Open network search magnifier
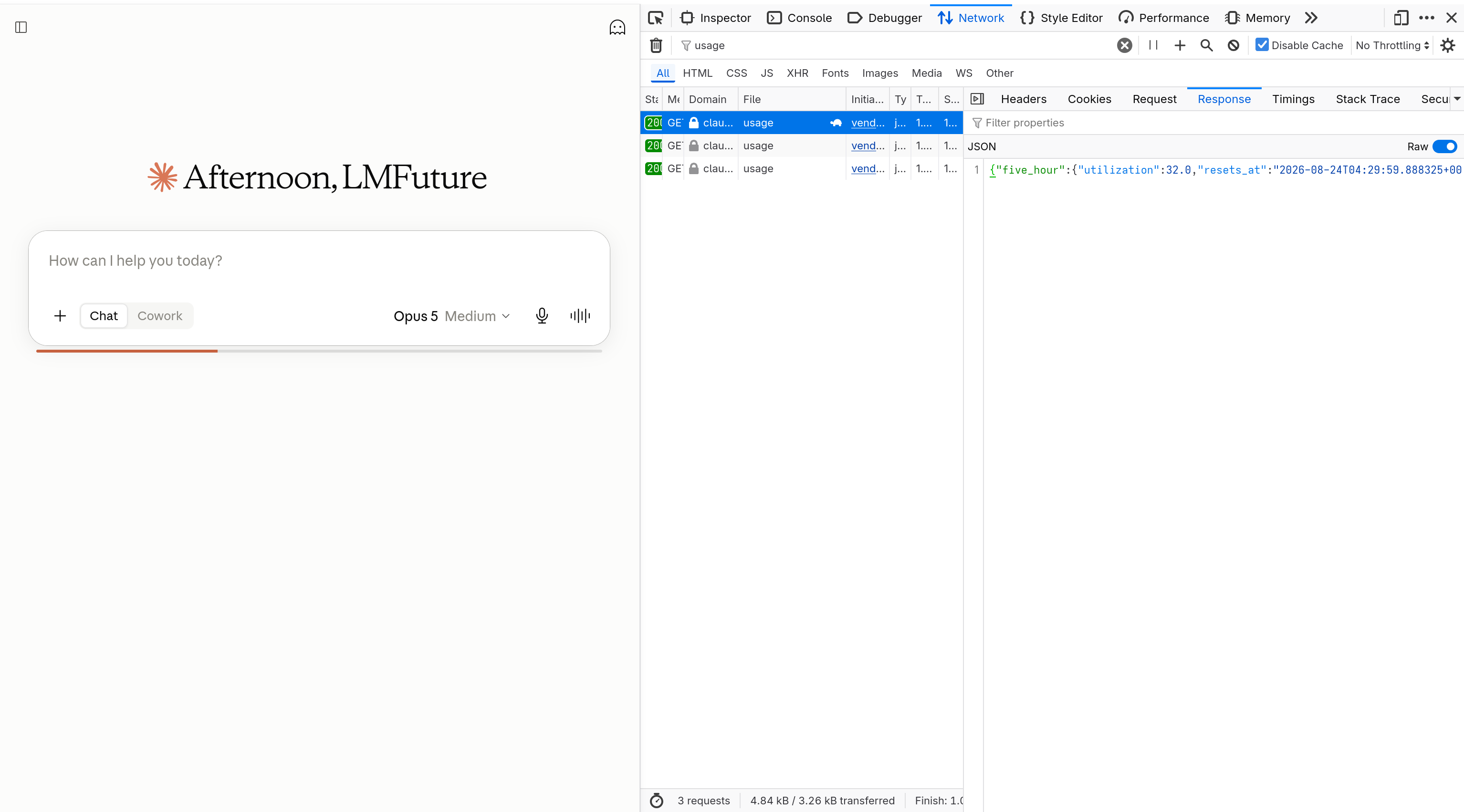1464x812 pixels. 1206,45
